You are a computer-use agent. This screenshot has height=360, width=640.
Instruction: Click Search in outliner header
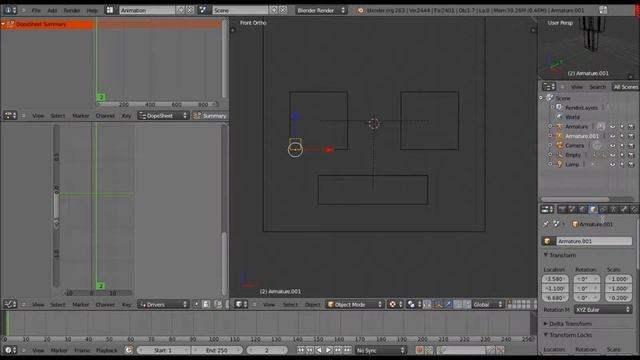(x=598, y=87)
